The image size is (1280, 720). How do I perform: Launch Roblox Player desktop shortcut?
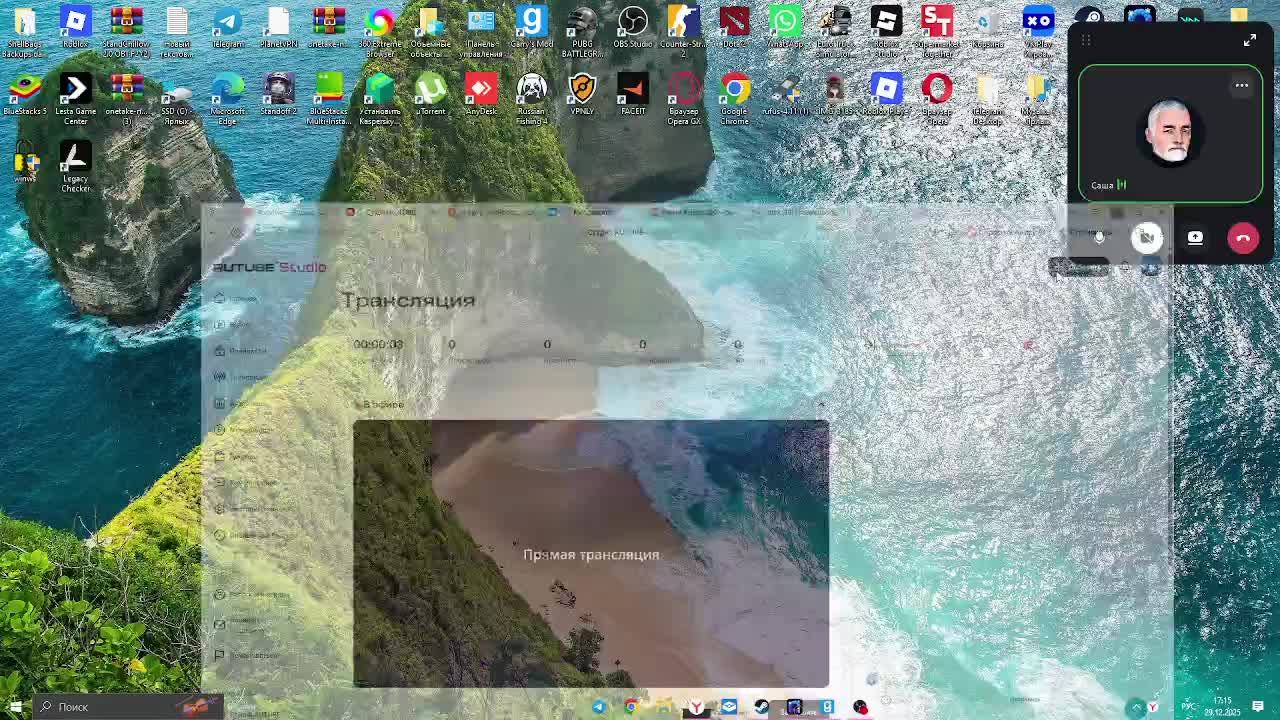click(x=886, y=95)
